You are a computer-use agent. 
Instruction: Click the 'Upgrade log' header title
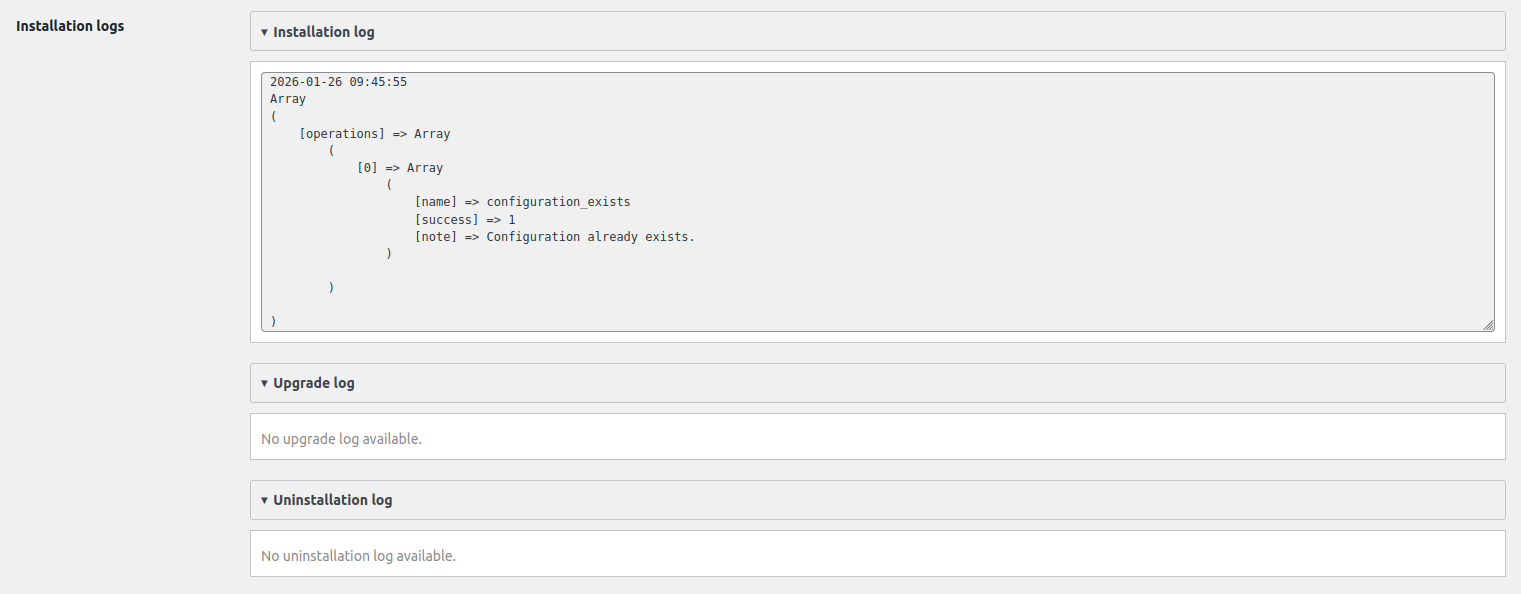313,383
